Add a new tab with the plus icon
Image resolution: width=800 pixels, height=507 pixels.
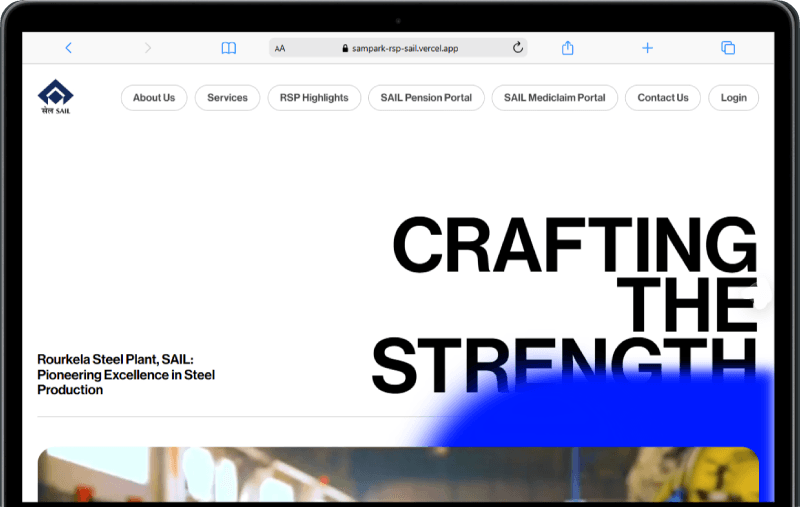pos(647,48)
